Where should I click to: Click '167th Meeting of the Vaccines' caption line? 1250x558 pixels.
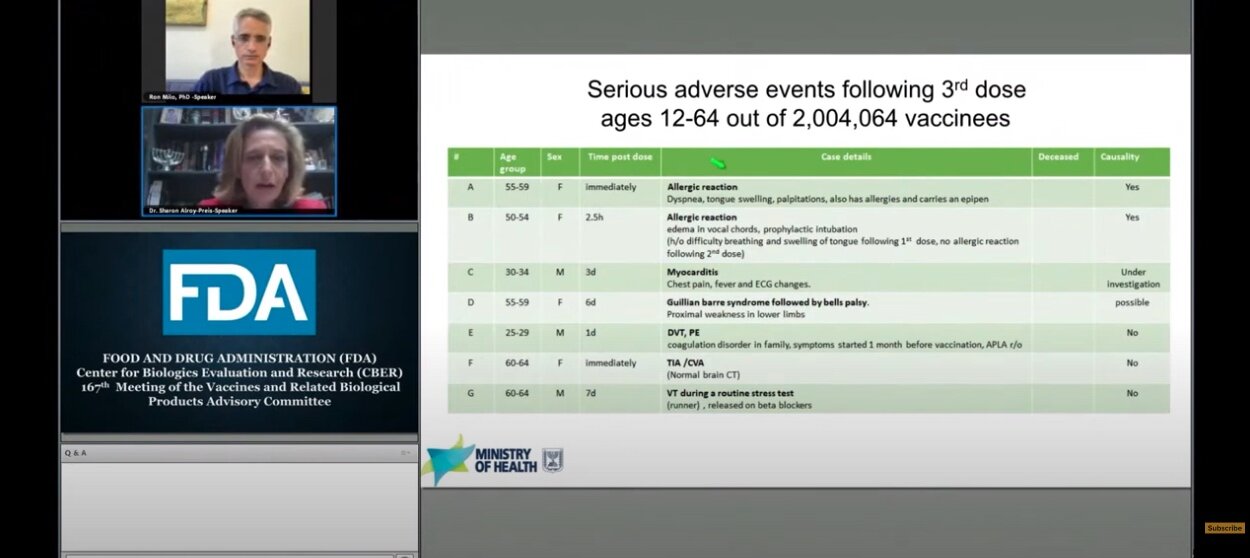coord(239,387)
